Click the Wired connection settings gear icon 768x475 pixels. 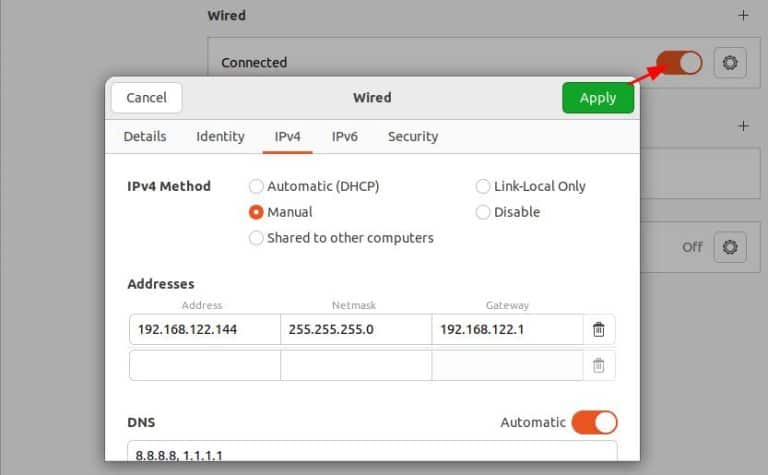point(730,63)
